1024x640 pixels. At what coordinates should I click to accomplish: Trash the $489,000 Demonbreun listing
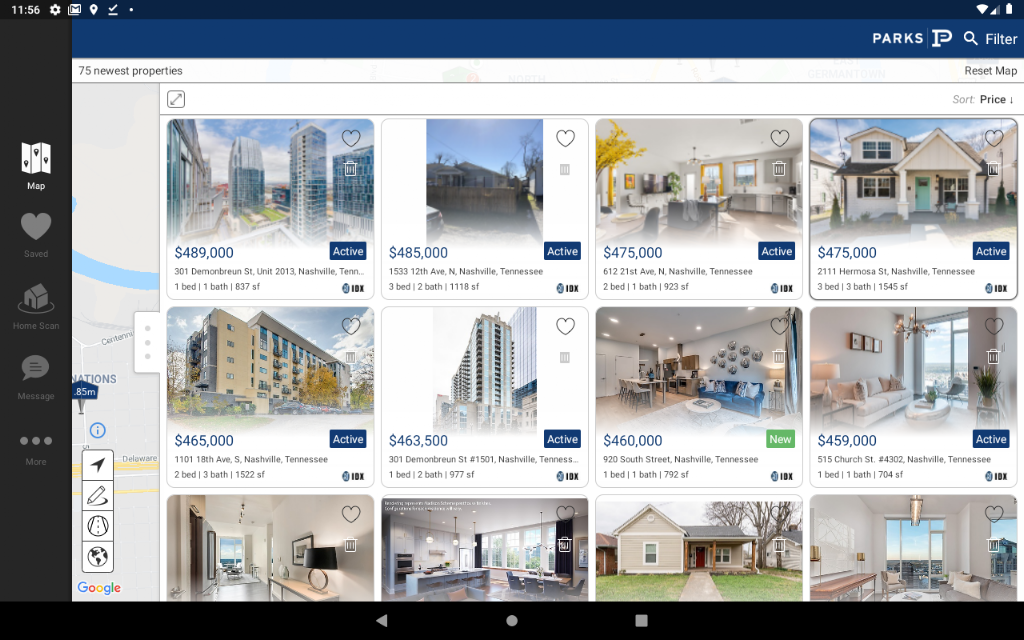click(351, 168)
